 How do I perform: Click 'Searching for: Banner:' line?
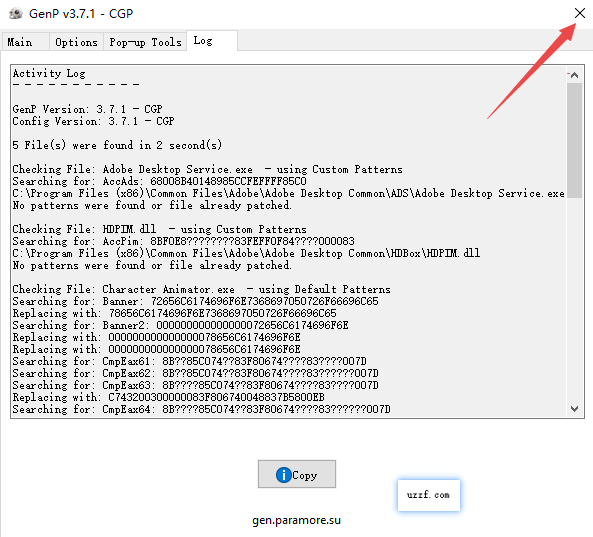point(195,301)
